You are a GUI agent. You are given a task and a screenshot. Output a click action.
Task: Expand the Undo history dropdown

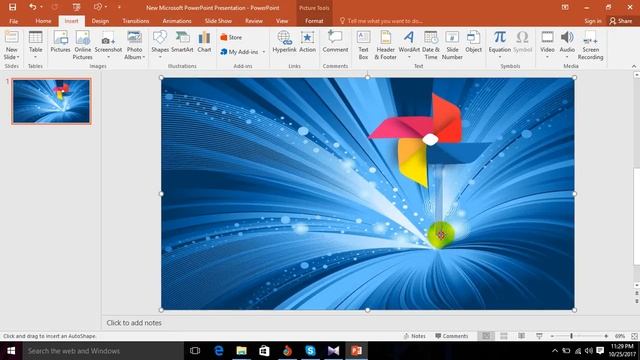(41, 7)
